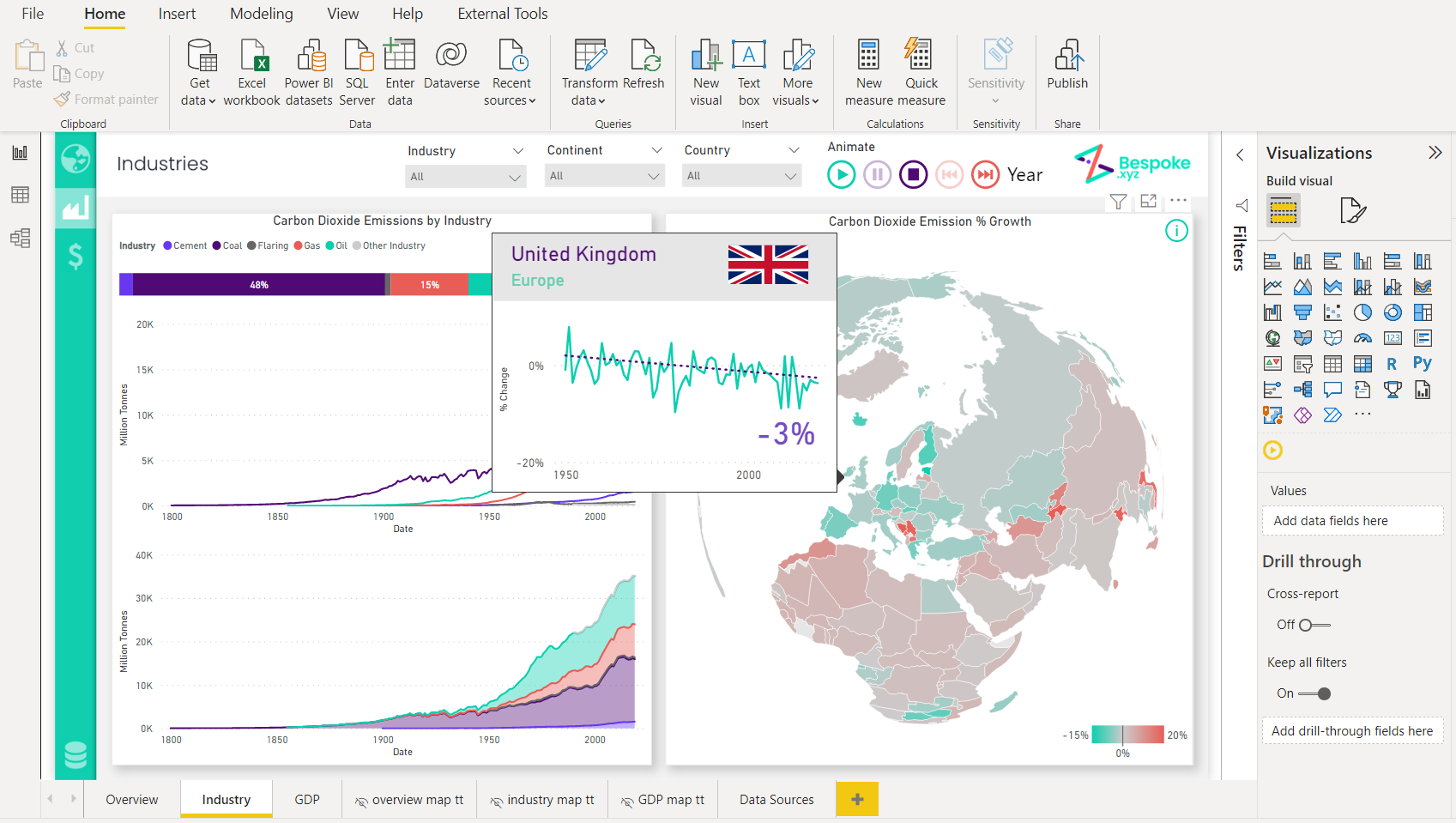1456x823 pixels.
Task: Open the Modeling ribbon tab
Action: tap(261, 14)
